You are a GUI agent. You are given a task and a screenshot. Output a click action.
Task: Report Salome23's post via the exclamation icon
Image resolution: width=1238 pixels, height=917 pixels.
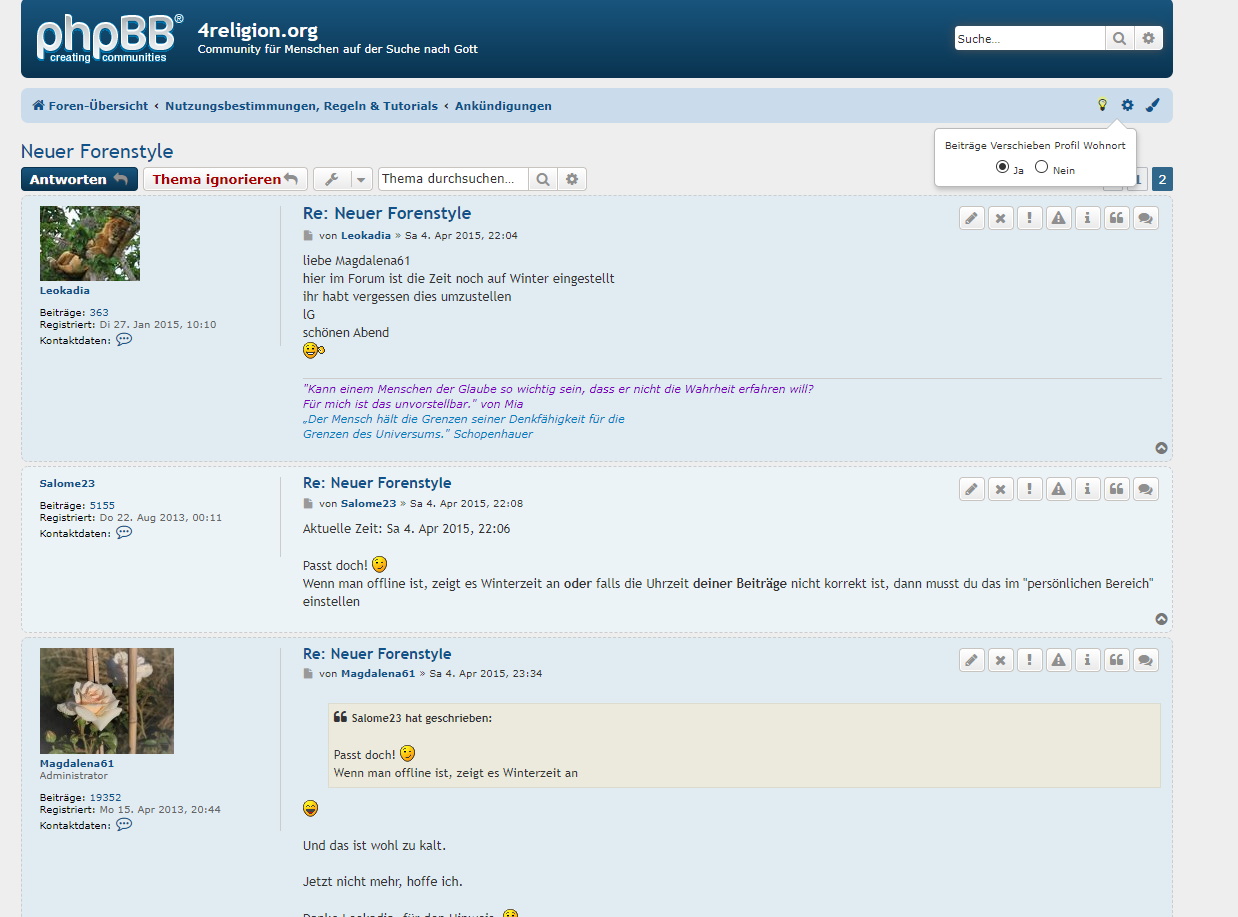pyautogui.click(x=1030, y=488)
